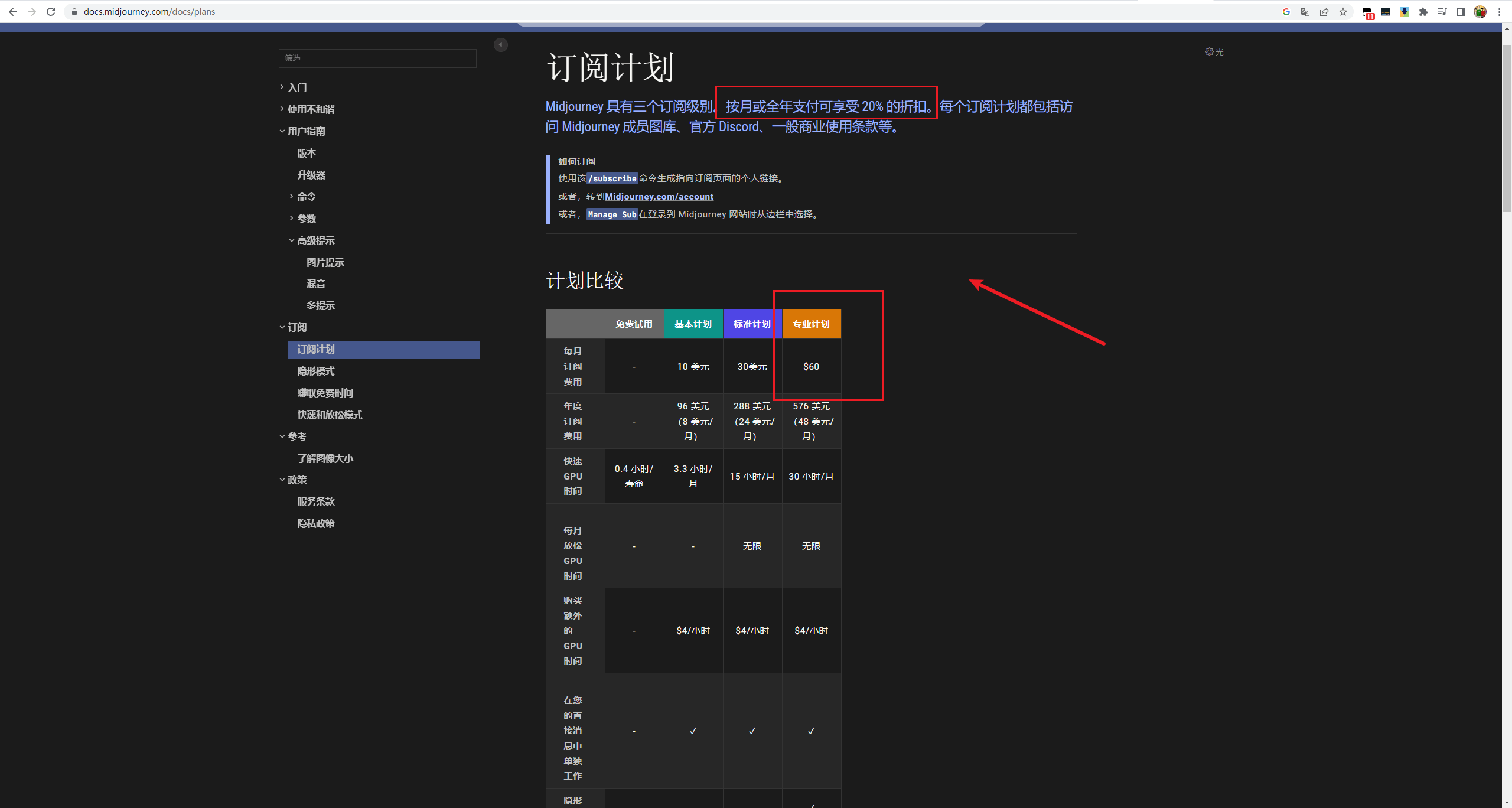Select the 标准计划 tab in table
This screenshot has width=1512, height=808.
[x=751, y=324]
